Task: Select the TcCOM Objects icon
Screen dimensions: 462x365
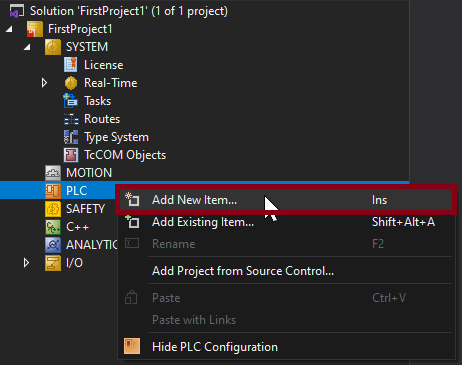Action: [71, 155]
